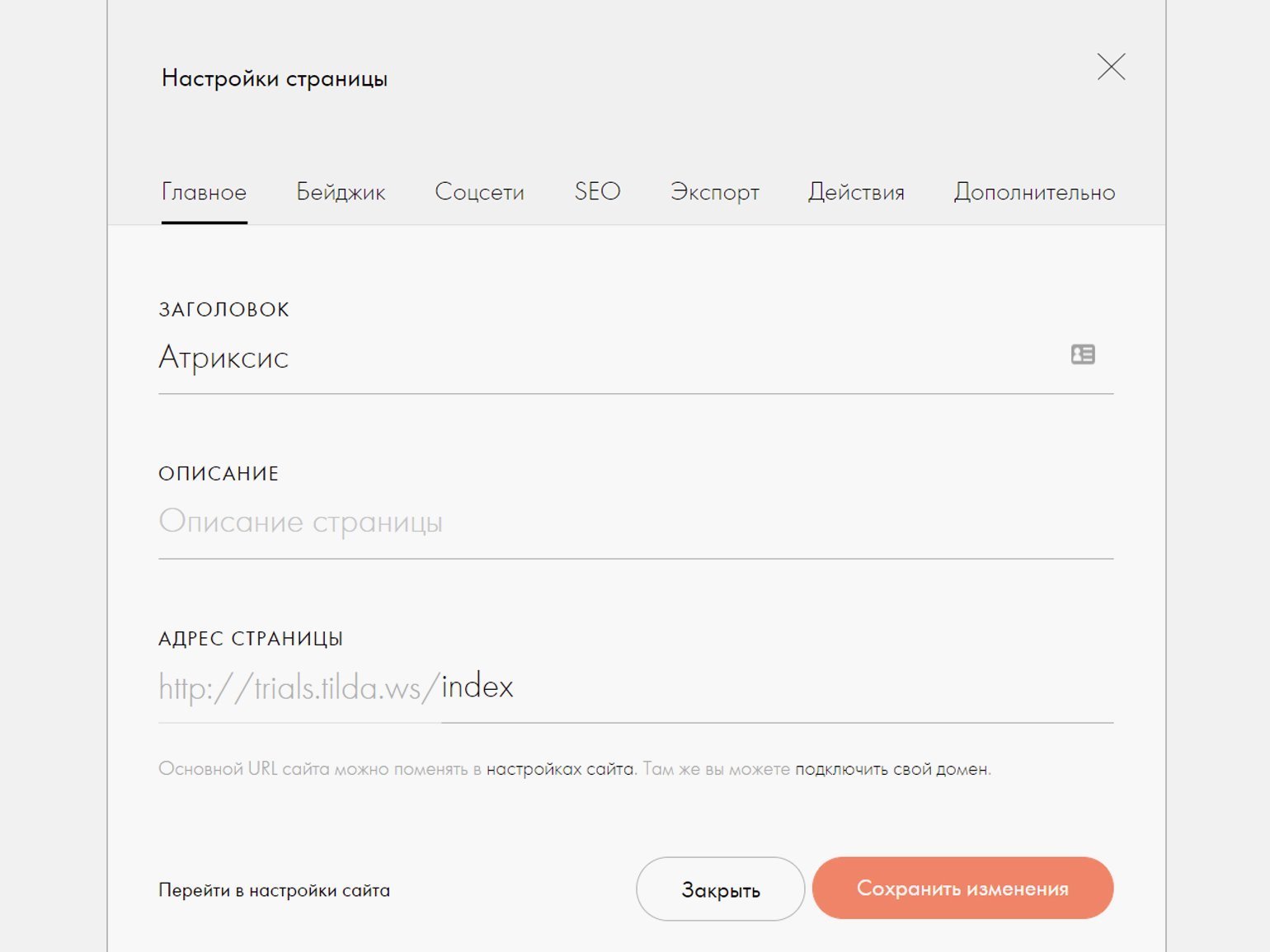Click the ЗАГОЛОВОК label
Screen dimensions: 1270x952
[223, 309]
